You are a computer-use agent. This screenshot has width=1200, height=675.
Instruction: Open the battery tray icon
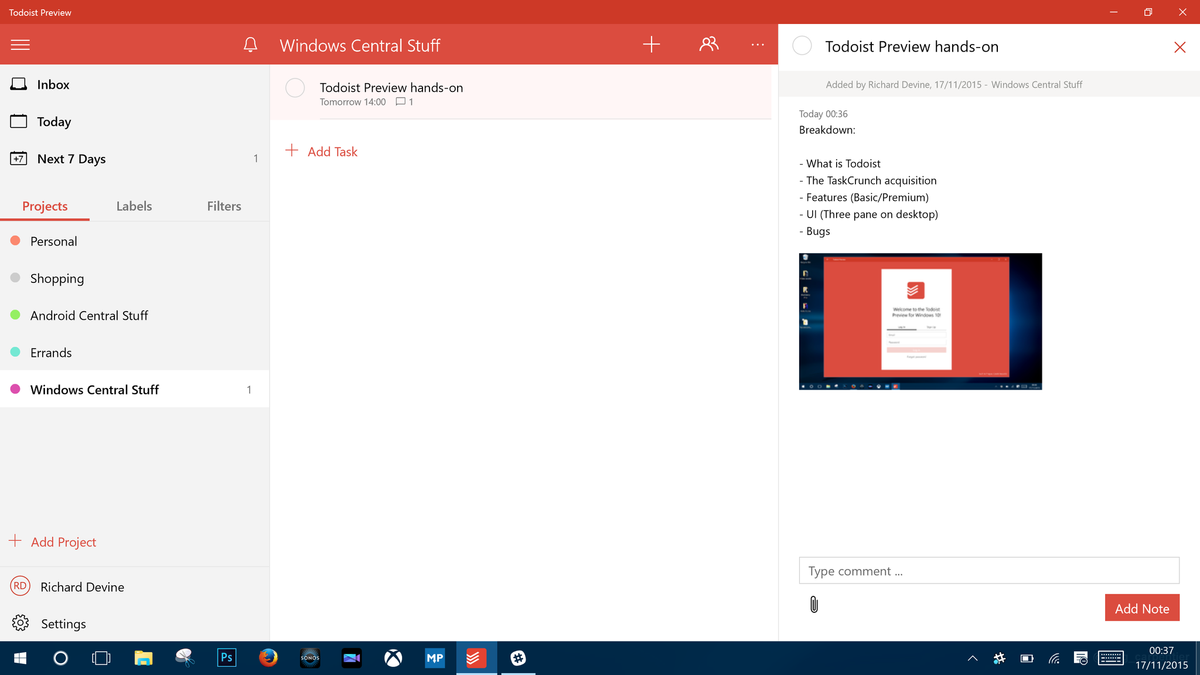coord(1026,658)
